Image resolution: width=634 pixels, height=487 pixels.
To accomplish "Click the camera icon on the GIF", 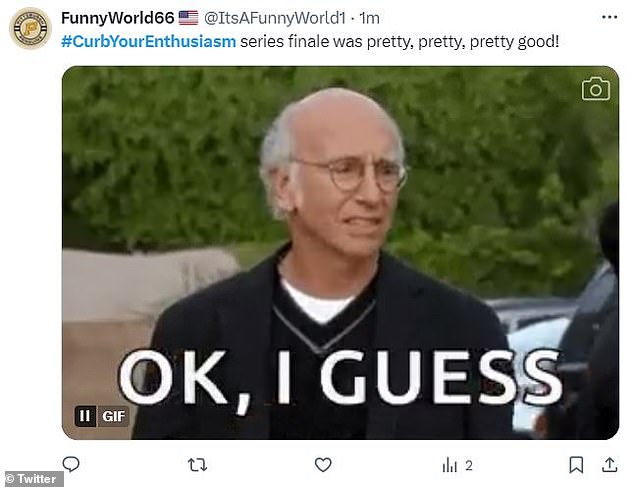I will click(x=596, y=89).
